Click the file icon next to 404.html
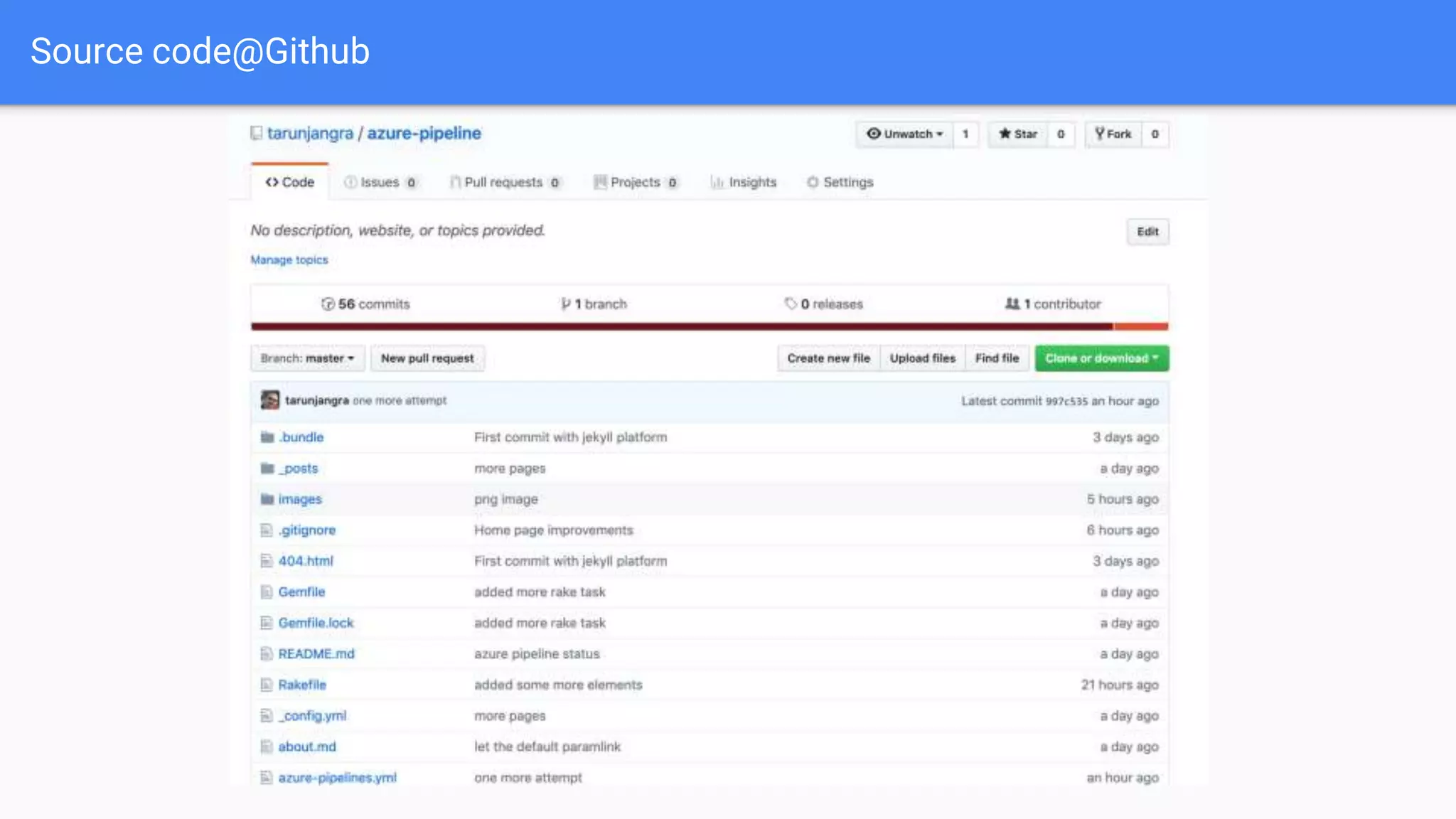The image size is (1456, 819). [x=267, y=561]
